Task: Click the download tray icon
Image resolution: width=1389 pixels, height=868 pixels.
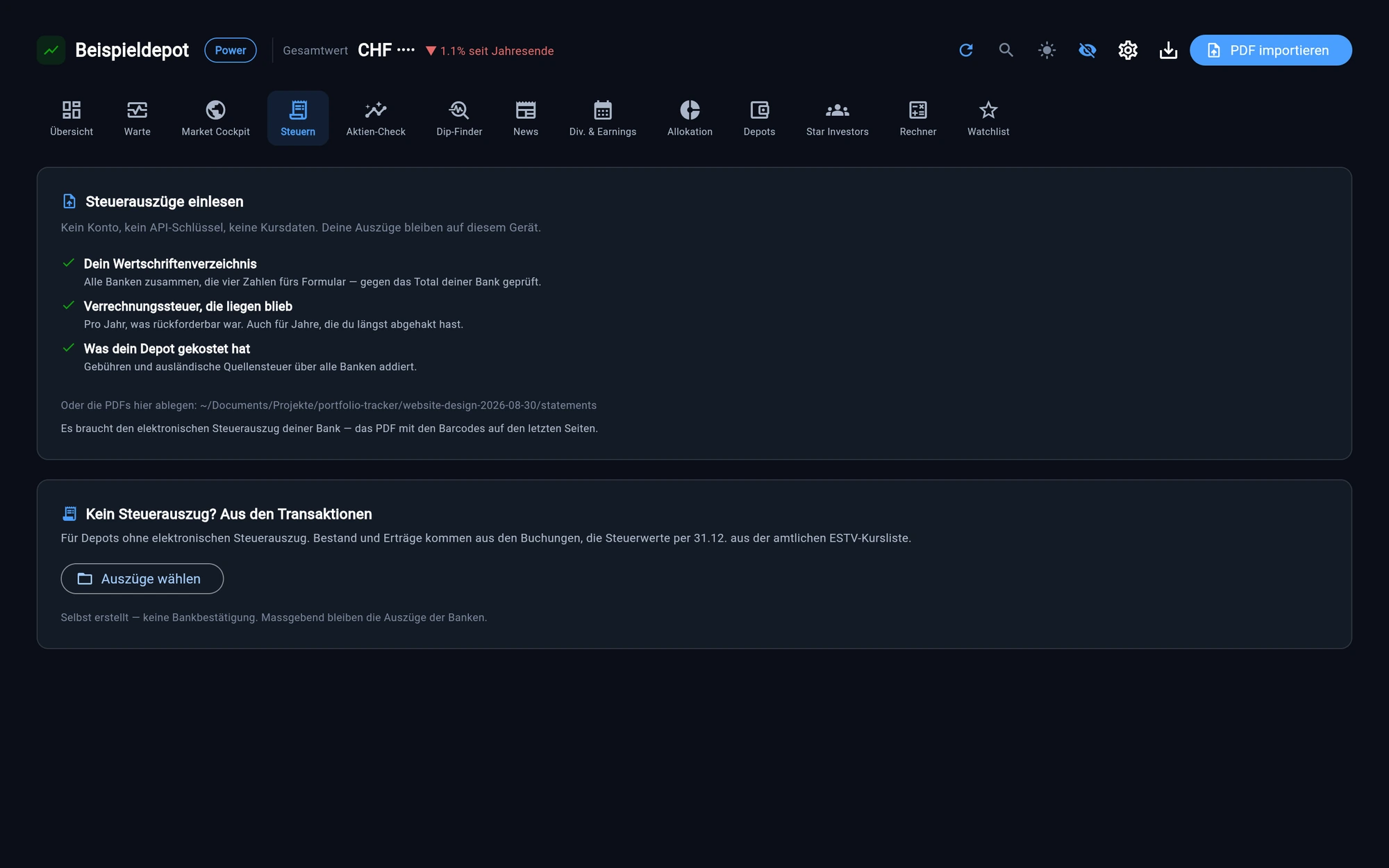Action: point(1168,50)
